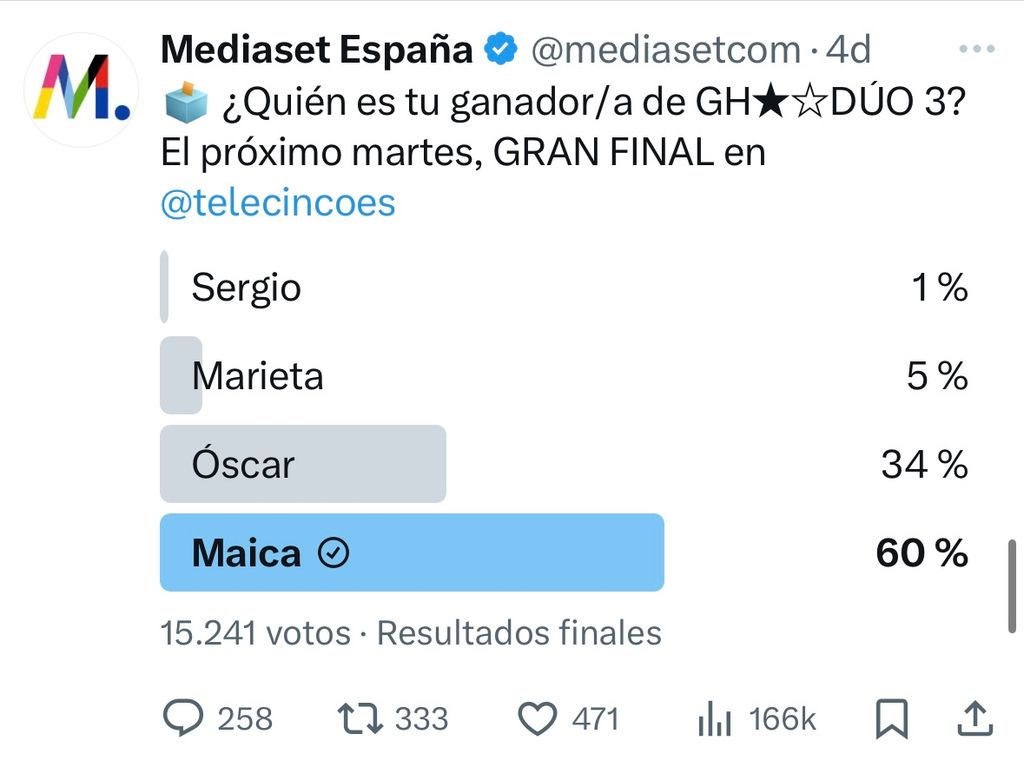
Task: Open the reply comment icon
Action: pos(183,718)
